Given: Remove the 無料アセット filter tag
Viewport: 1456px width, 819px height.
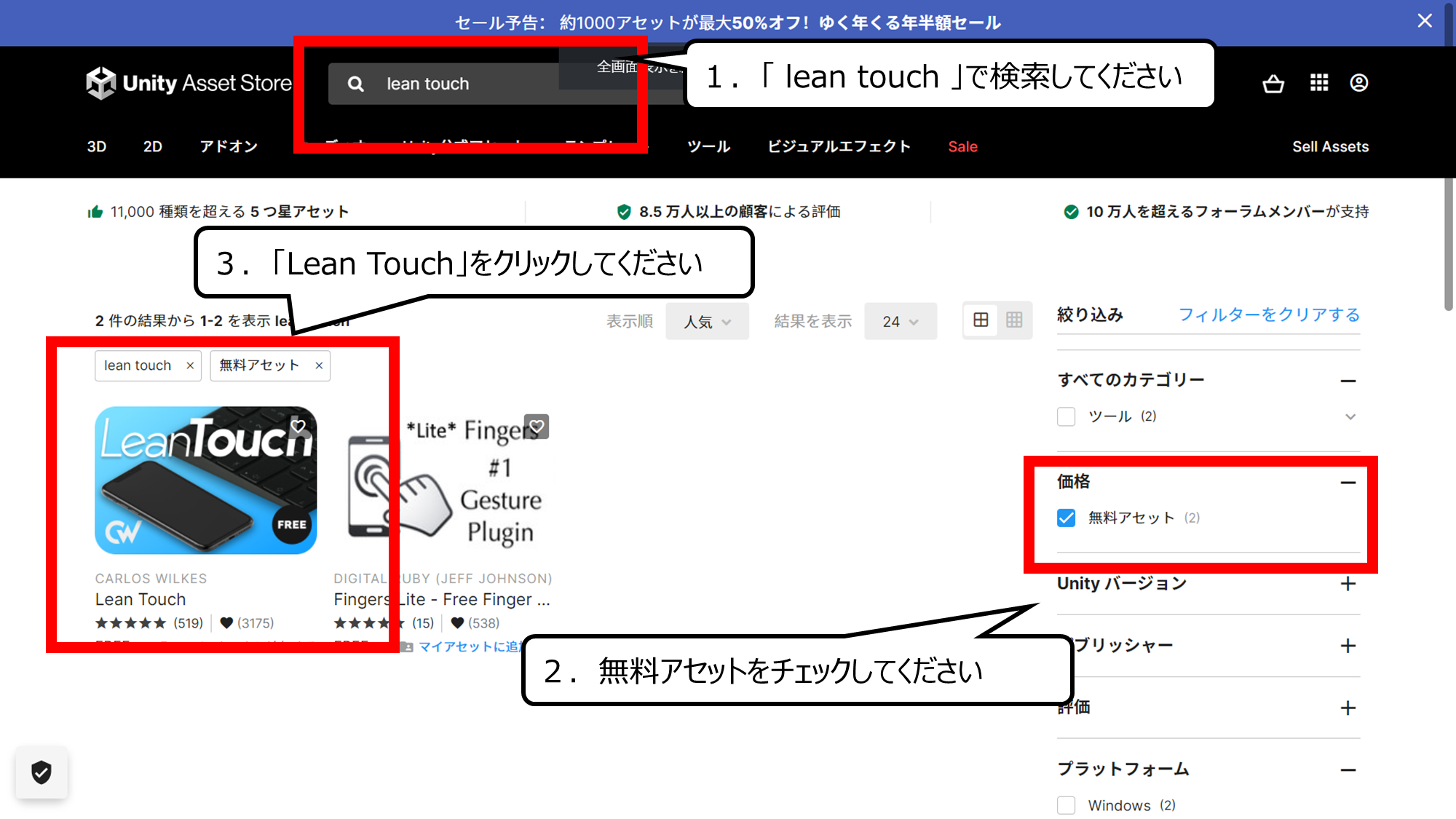Looking at the screenshot, I should coord(319,365).
